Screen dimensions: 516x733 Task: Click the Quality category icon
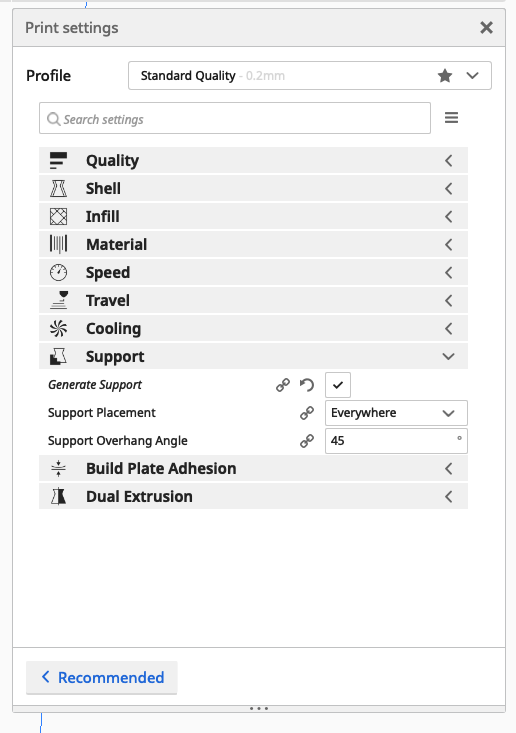coord(58,160)
